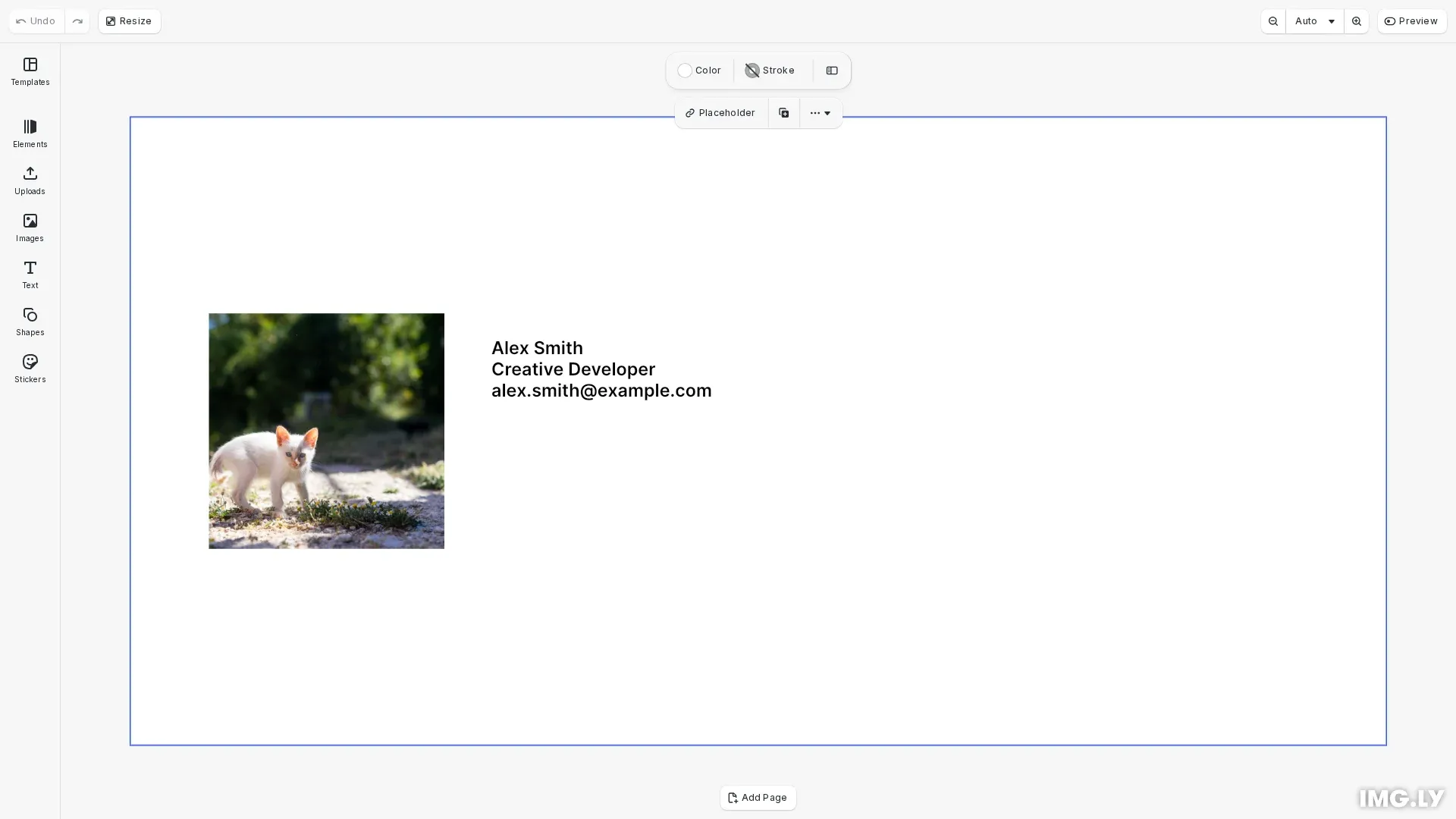
Task: Open the Stickers panel
Action: pyautogui.click(x=30, y=369)
